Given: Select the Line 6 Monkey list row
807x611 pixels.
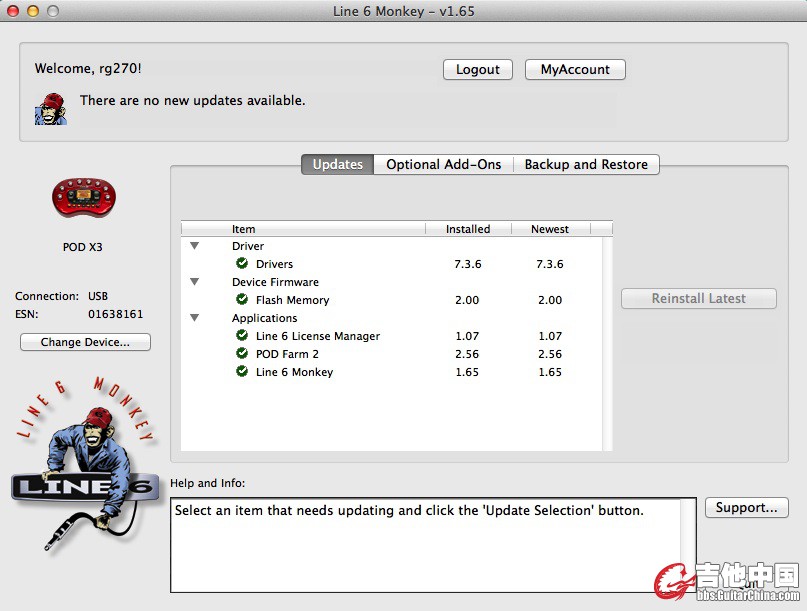Looking at the screenshot, I should (x=392, y=372).
